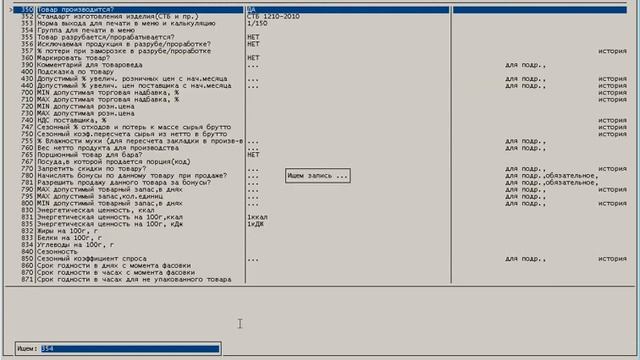Image resolution: width=640 pixels, height=360 pixels.
Task: Select row 354 'Группа для печати в меню'
Action: point(320,30)
